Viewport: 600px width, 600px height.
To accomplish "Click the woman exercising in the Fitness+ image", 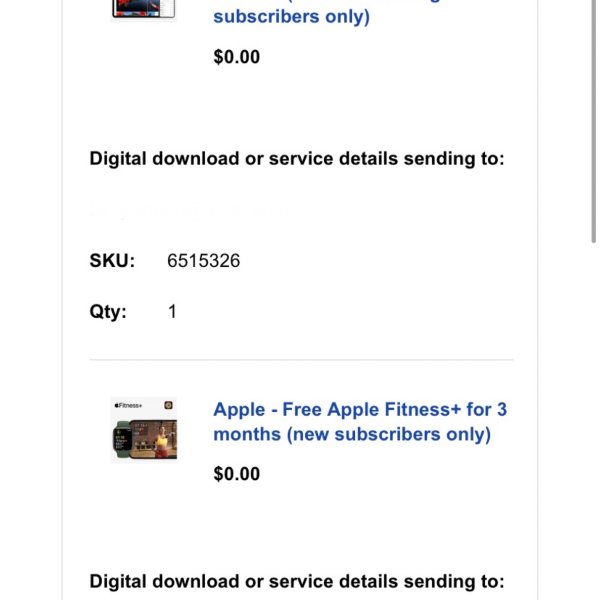I will 163,440.
